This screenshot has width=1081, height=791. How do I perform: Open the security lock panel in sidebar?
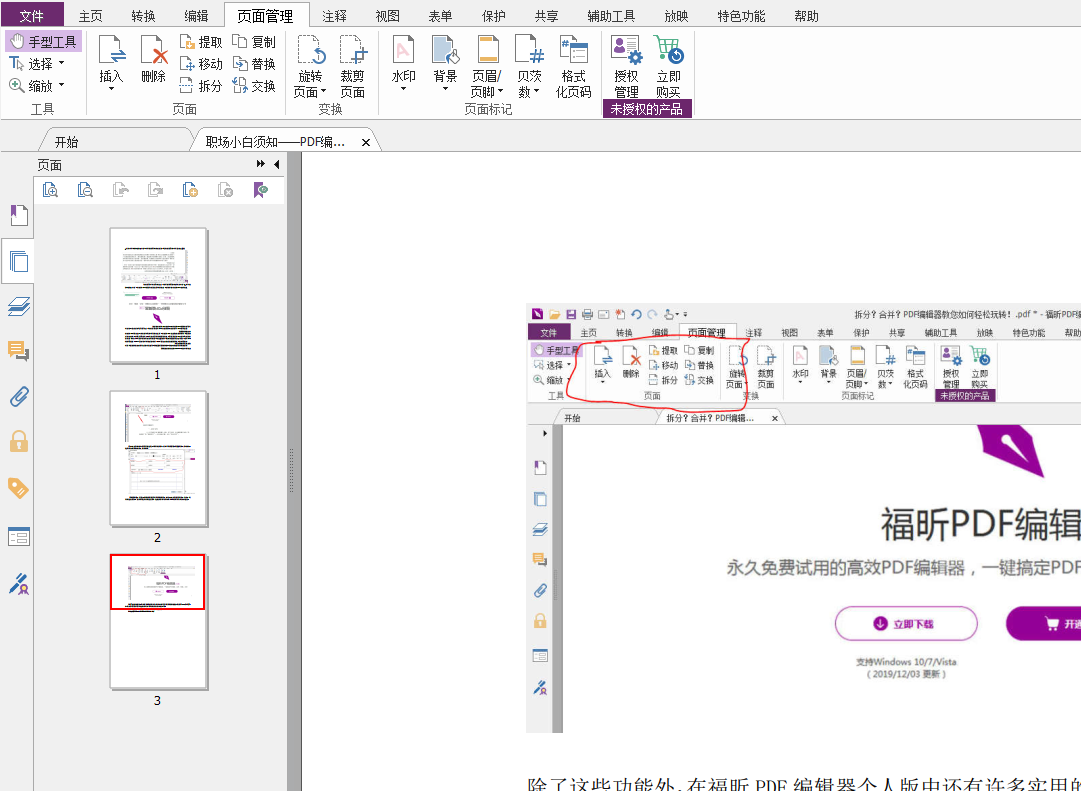18,441
